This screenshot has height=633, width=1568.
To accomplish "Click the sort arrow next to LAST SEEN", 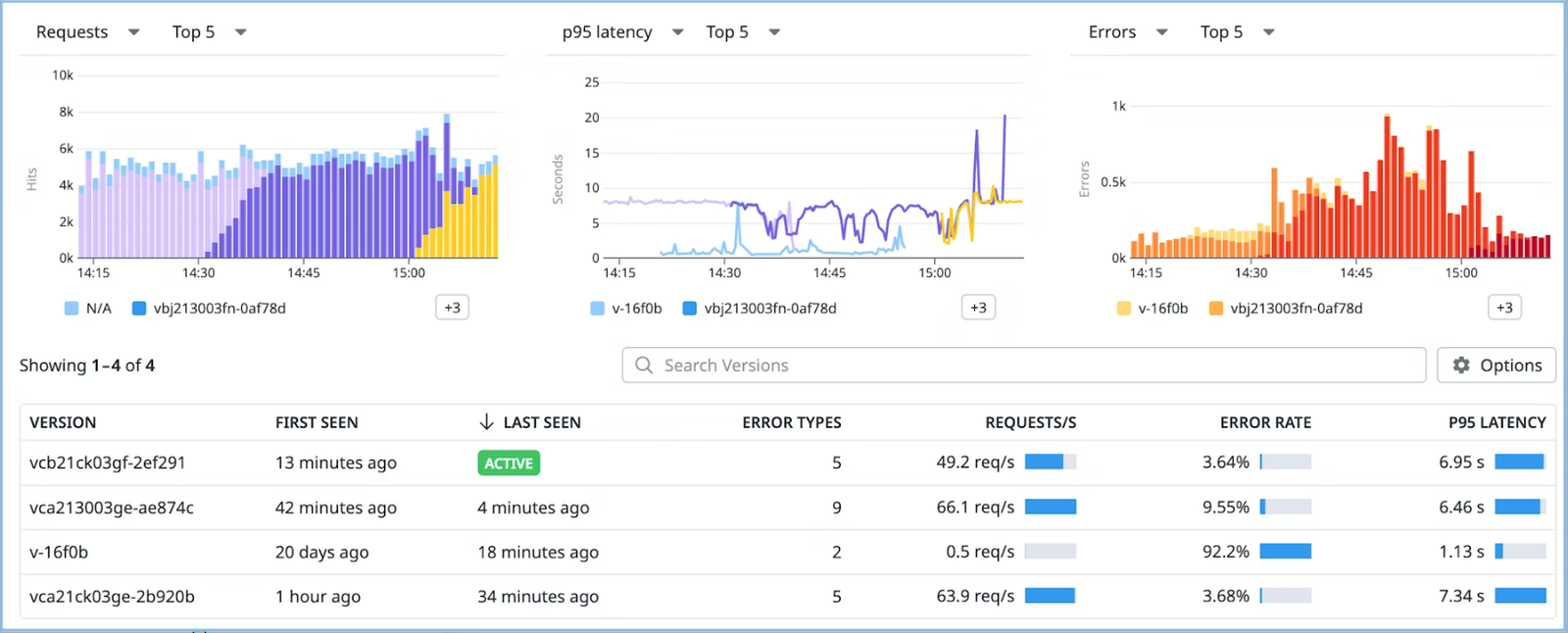I will coord(486,422).
